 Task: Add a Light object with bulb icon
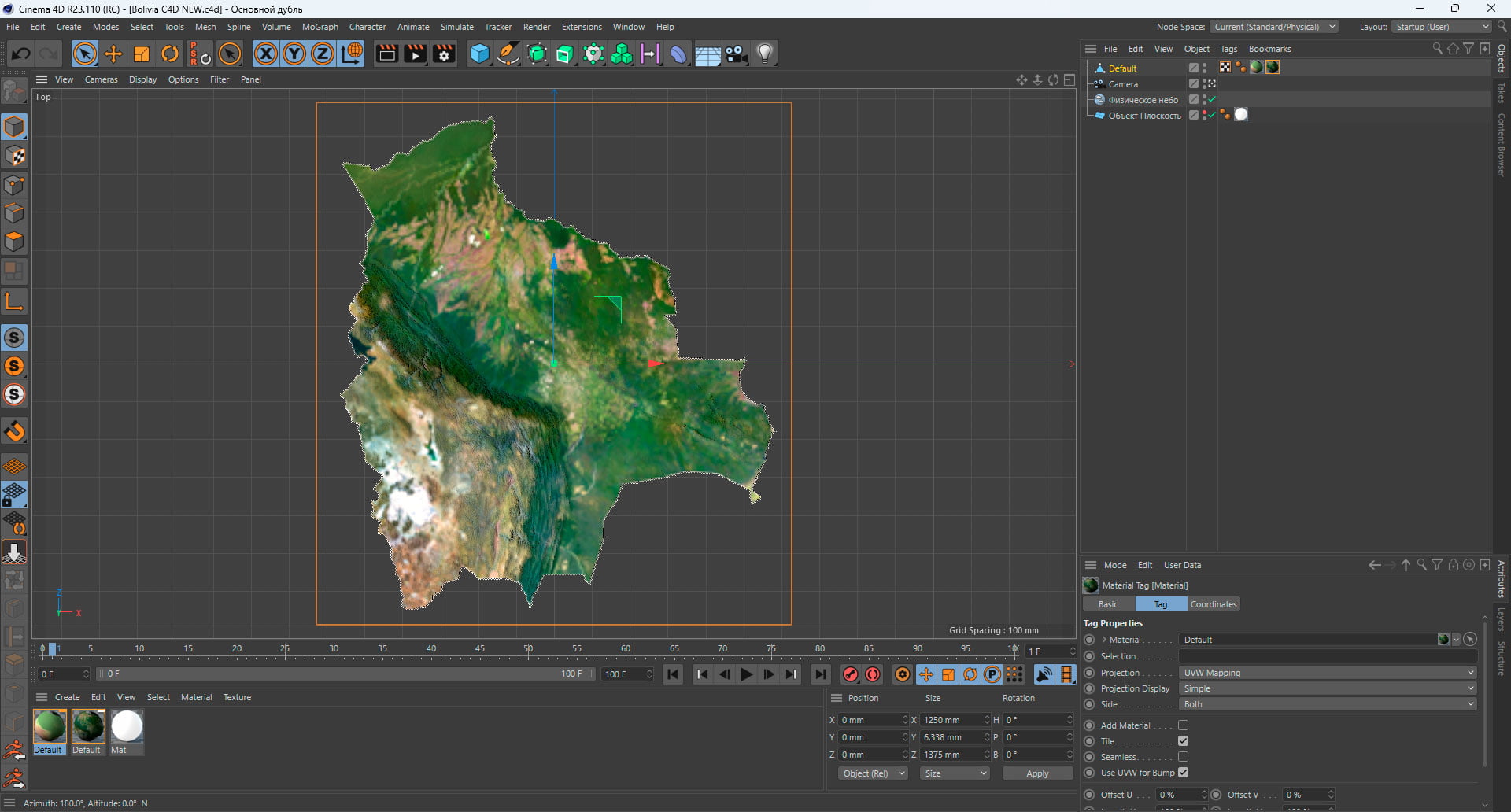click(x=765, y=54)
